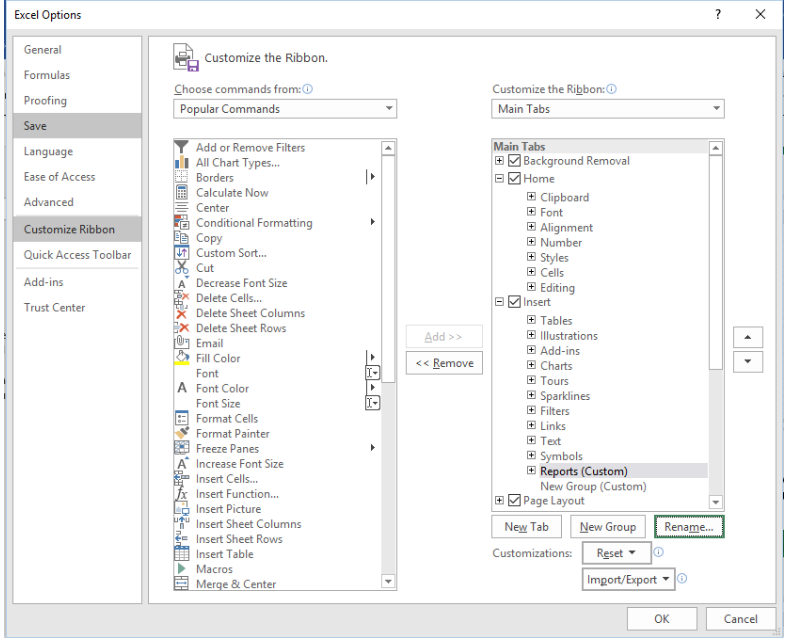The image size is (787, 638).
Task: Expand the Background Removal tab node
Action: point(499,161)
